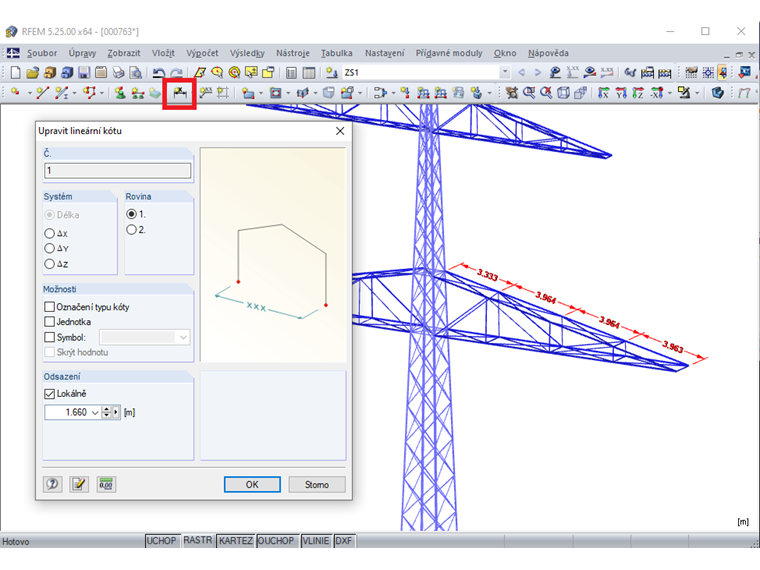Open the Nástroje menu

293,53
